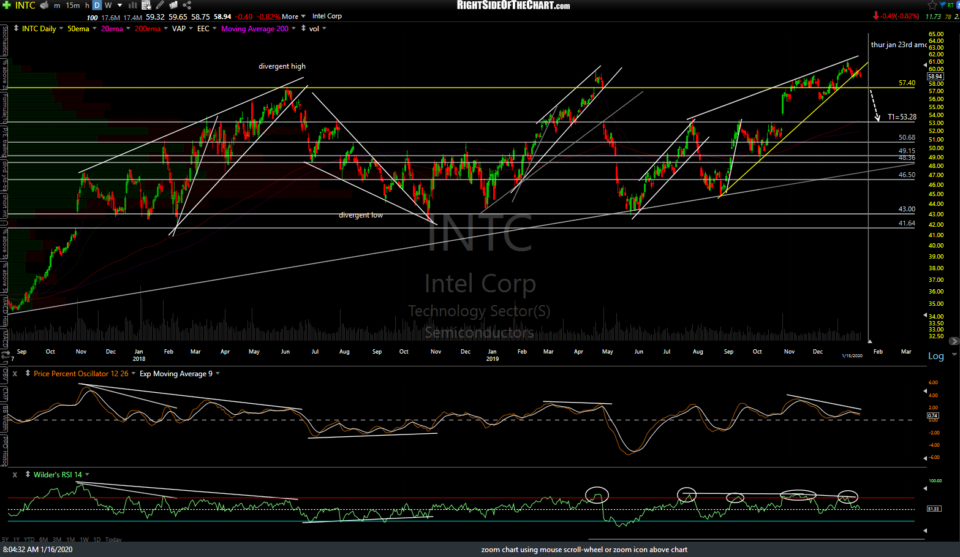
Task: Click the Intel Corp company name
Action: [327, 17]
